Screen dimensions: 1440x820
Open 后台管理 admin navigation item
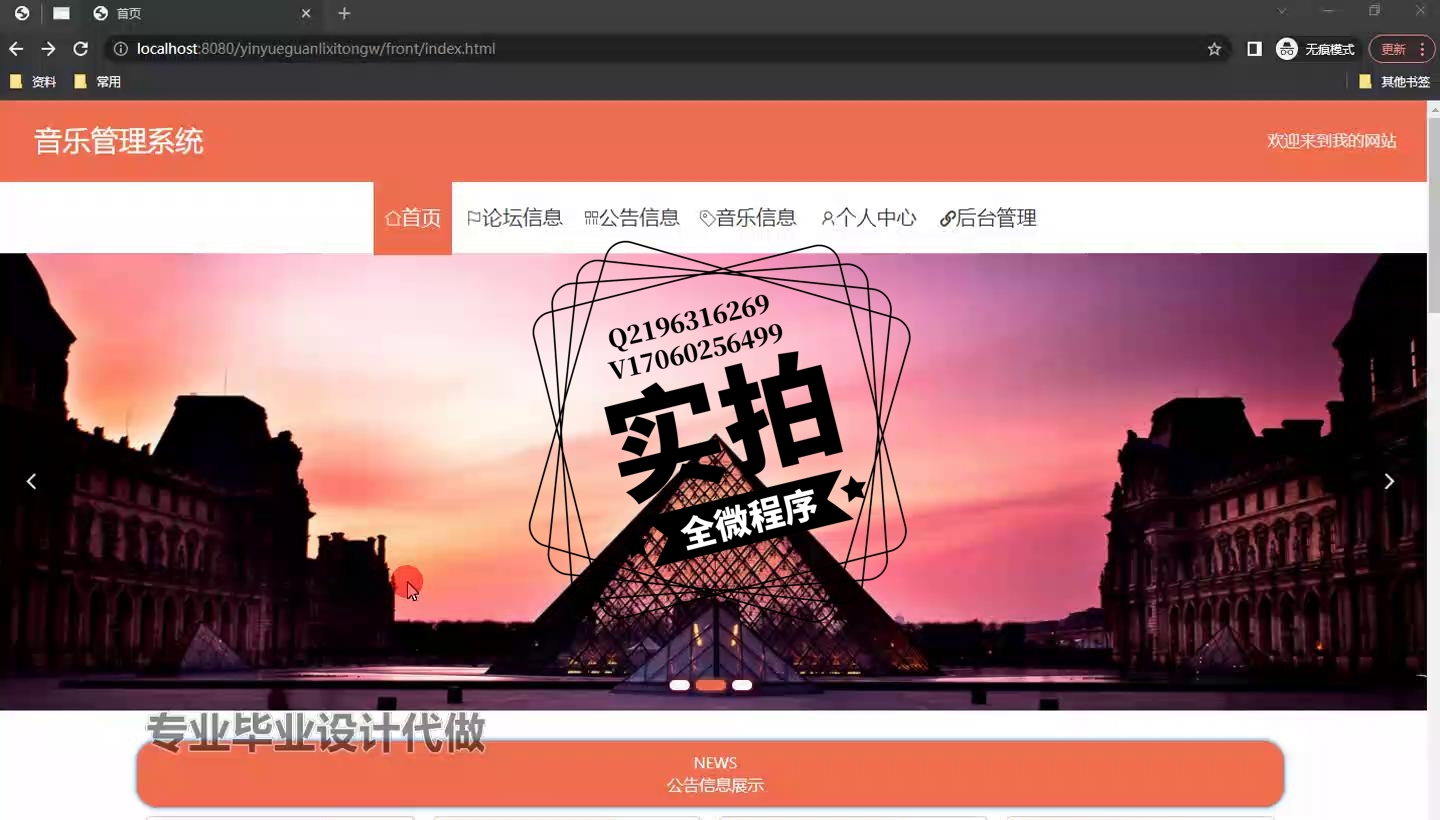pyautogui.click(x=988, y=218)
